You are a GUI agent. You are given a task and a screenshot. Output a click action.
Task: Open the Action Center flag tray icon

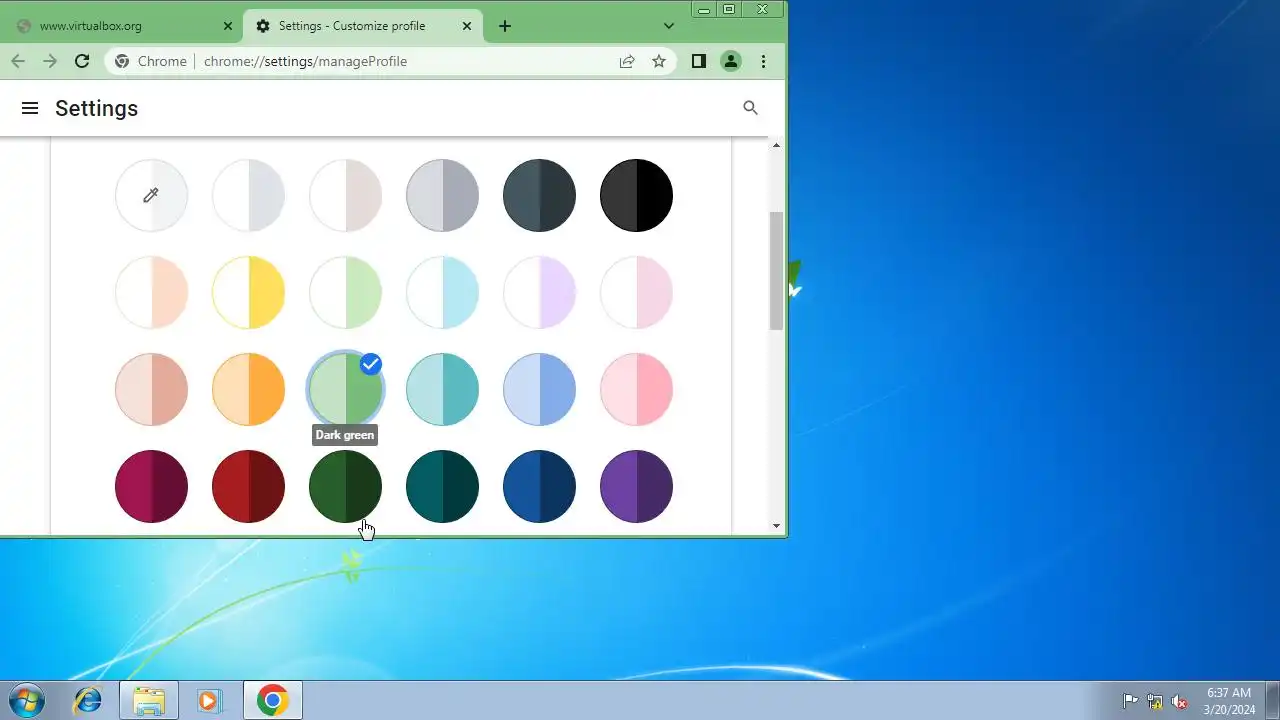click(1130, 701)
